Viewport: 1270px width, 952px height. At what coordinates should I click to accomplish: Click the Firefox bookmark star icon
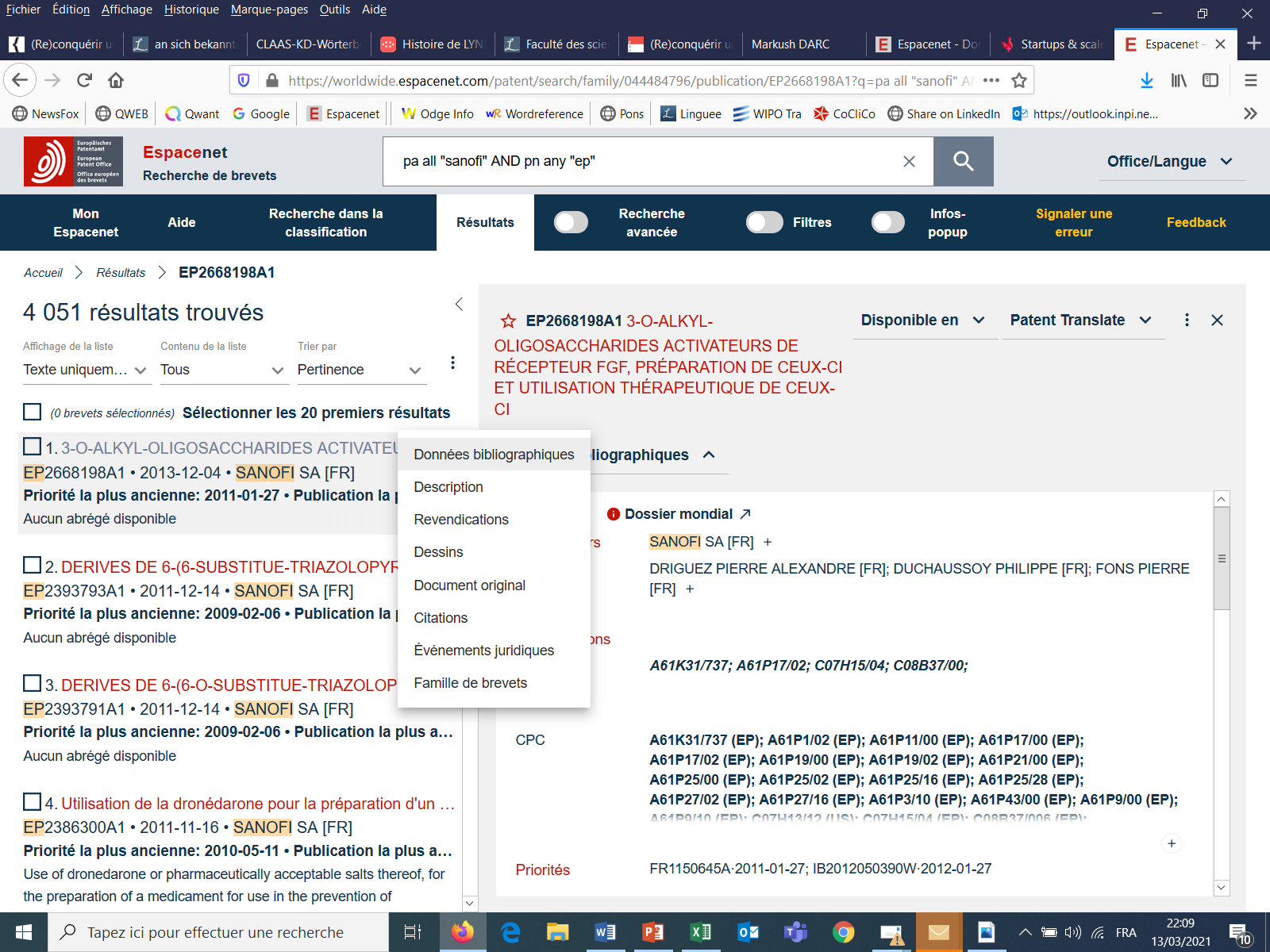click(1019, 80)
